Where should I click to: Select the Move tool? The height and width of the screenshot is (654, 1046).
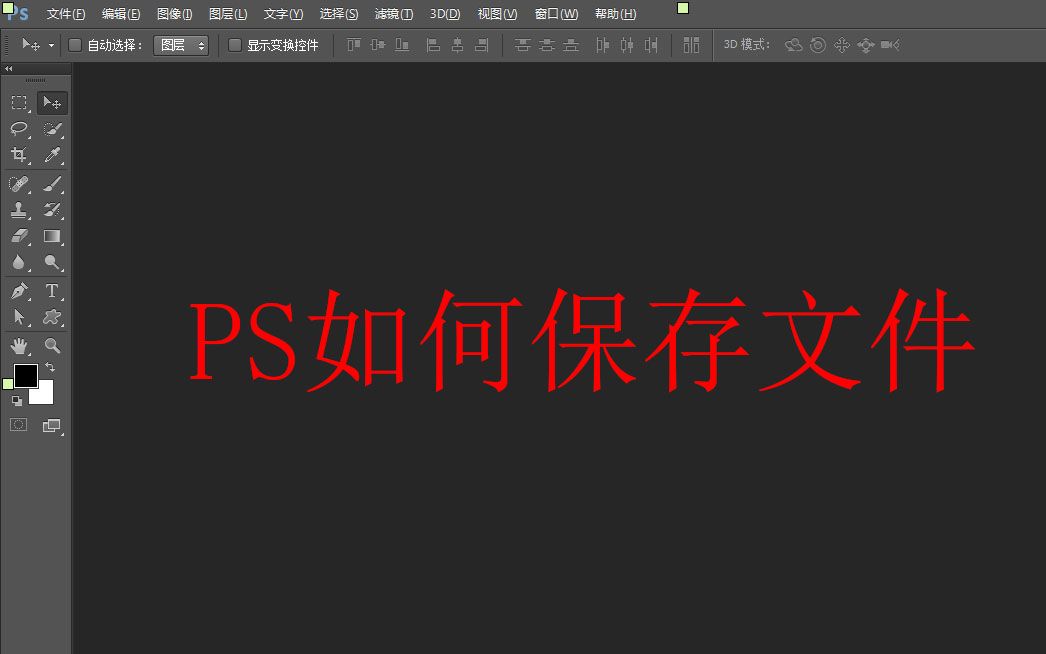coord(52,102)
